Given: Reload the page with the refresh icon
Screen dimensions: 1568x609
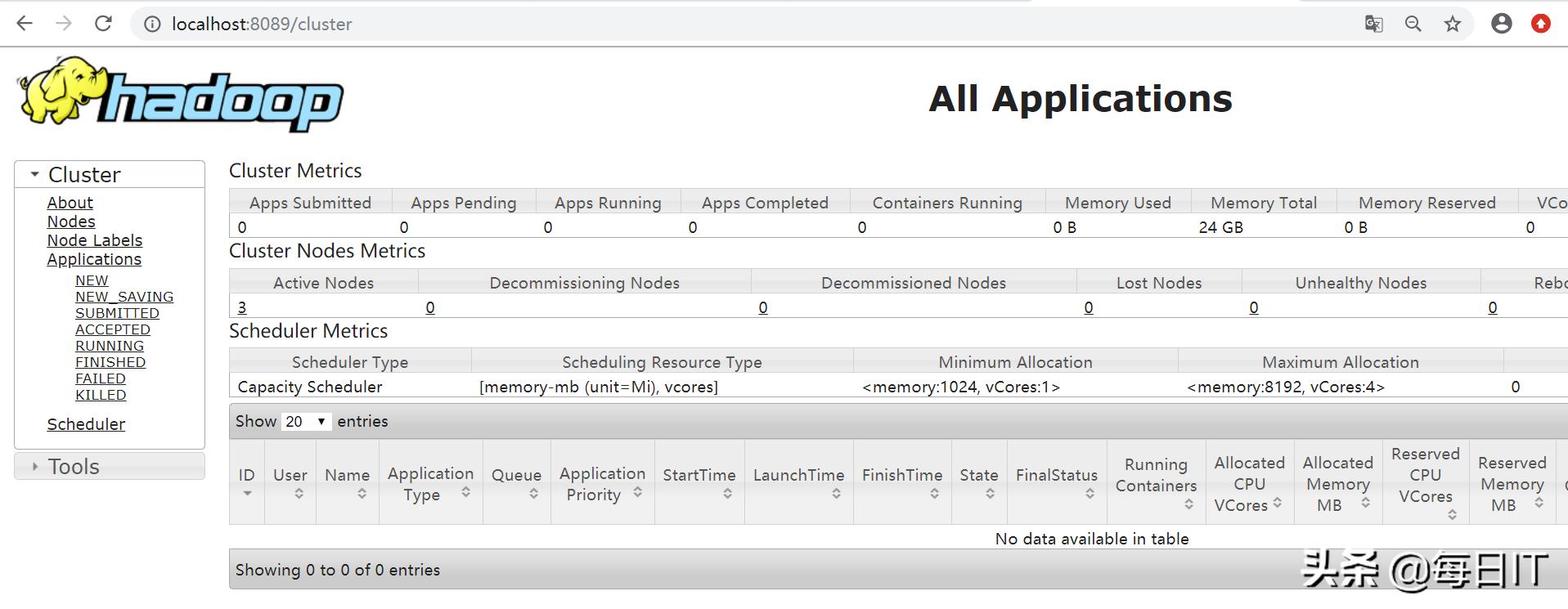Looking at the screenshot, I should tap(103, 24).
